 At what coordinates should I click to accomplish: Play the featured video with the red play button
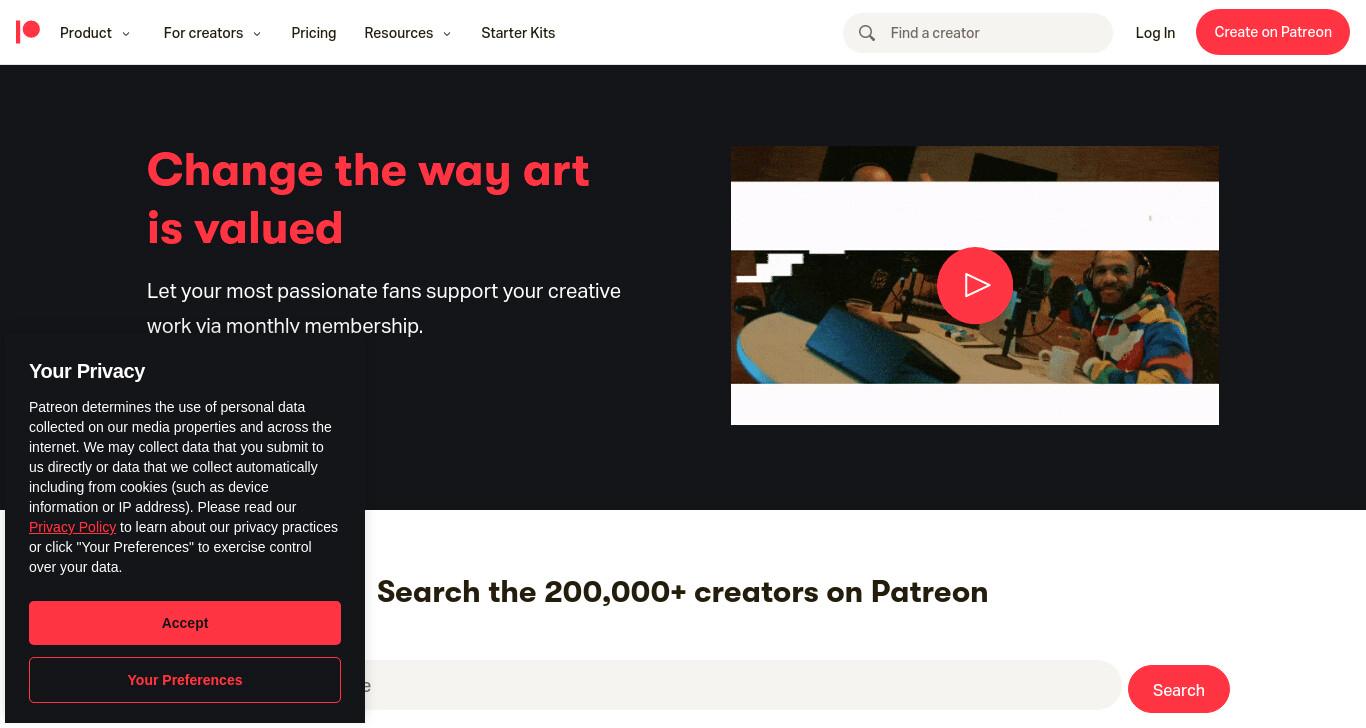tap(975, 285)
